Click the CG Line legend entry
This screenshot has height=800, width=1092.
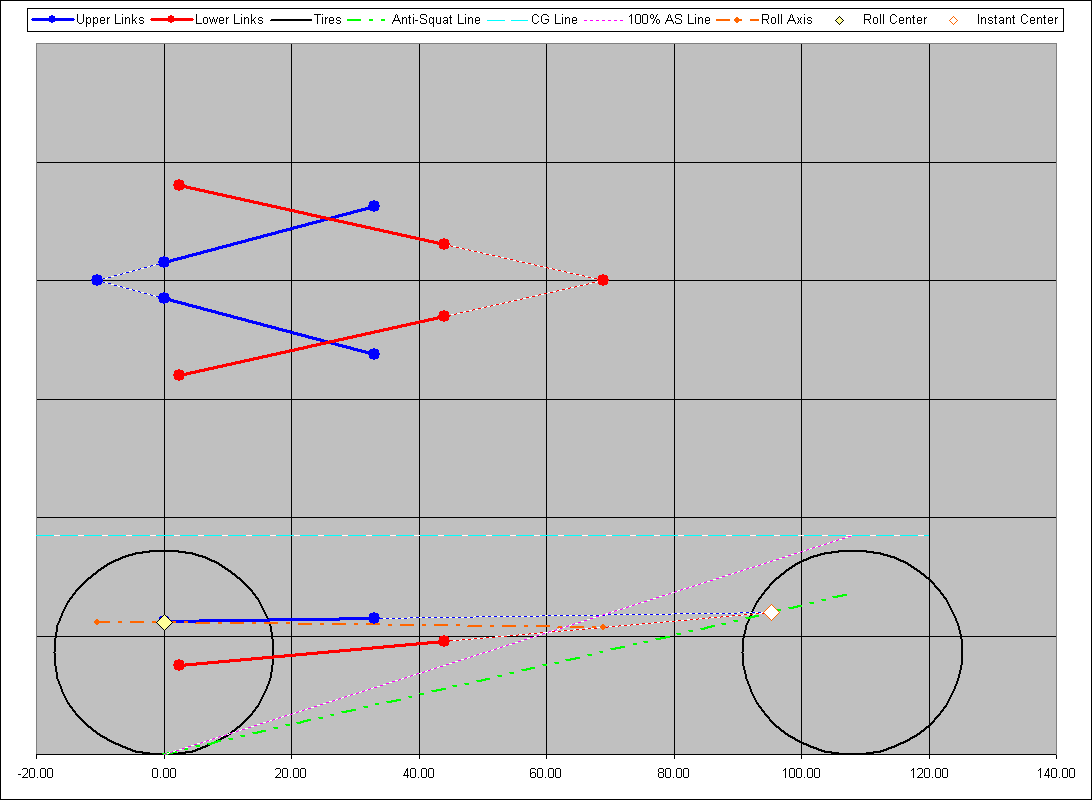(532, 19)
